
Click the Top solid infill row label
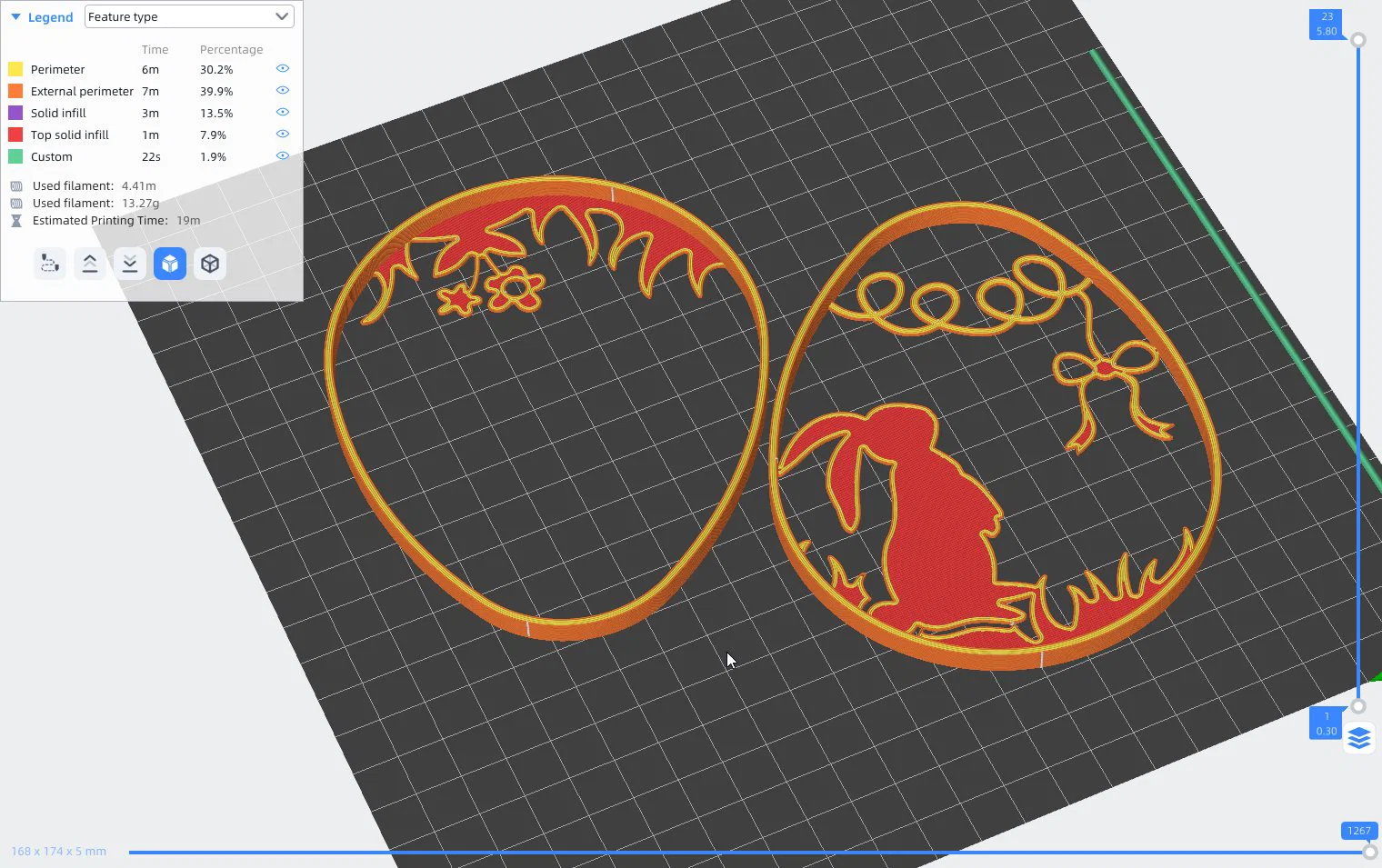click(x=70, y=135)
